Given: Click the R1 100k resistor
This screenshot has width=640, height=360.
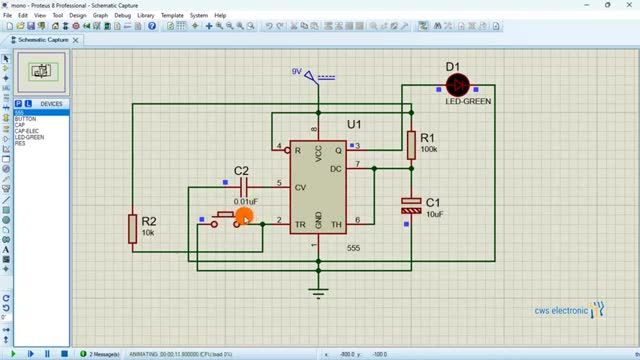Looking at the screenshot, I should tap(411, 145).
